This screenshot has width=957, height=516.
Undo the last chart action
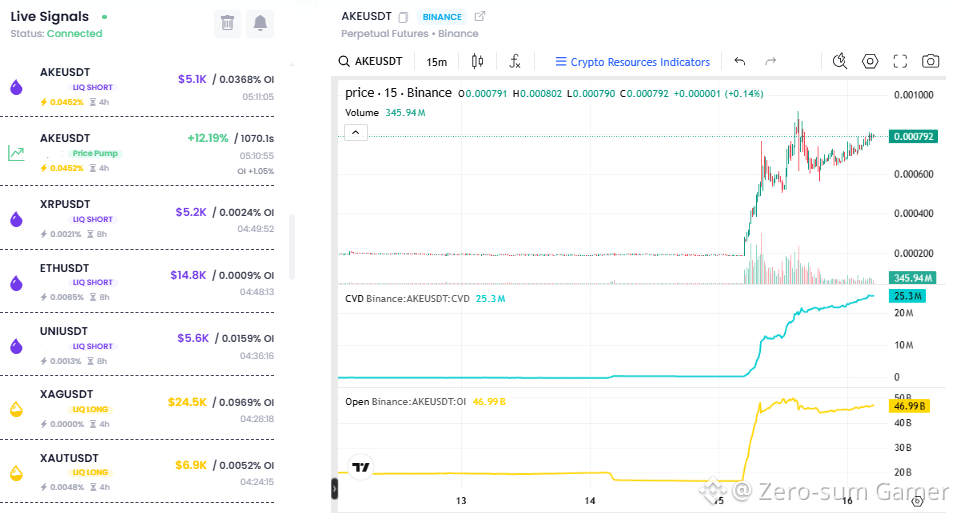(740, 61)
